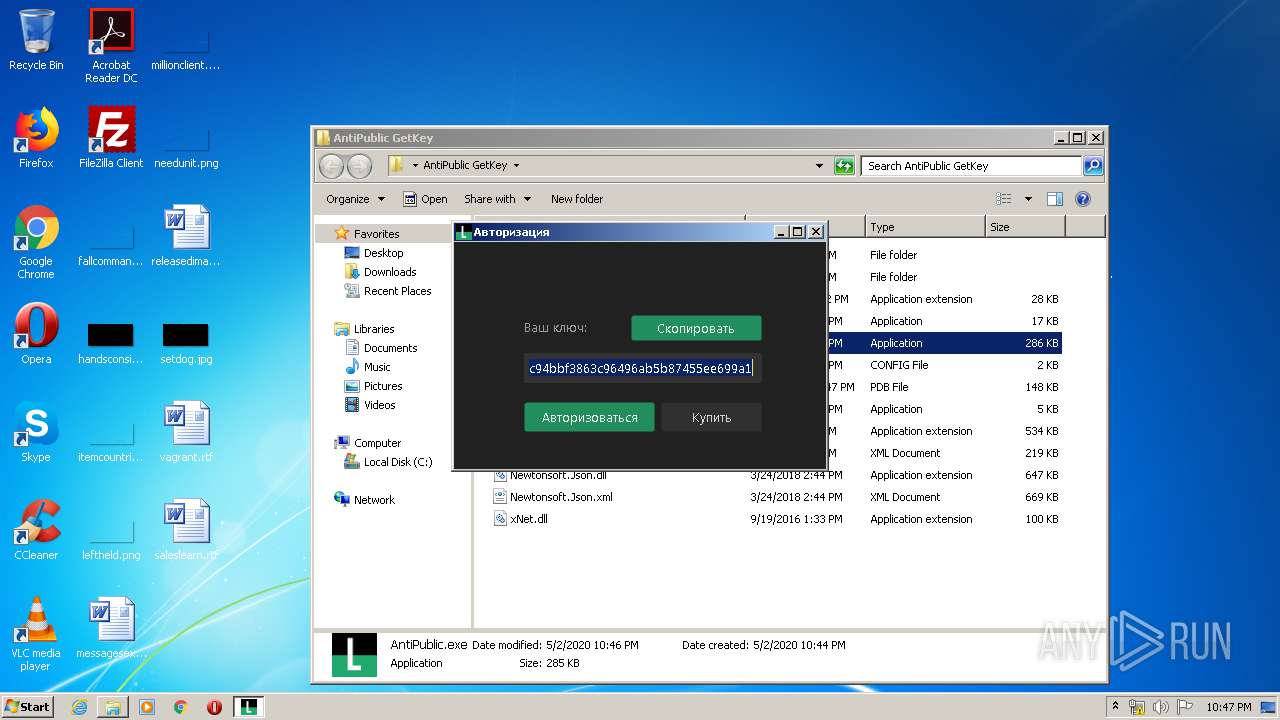Select releasedima Word document icon
The width and height of the screenshot is (1280, 720).
coord(186,236)
